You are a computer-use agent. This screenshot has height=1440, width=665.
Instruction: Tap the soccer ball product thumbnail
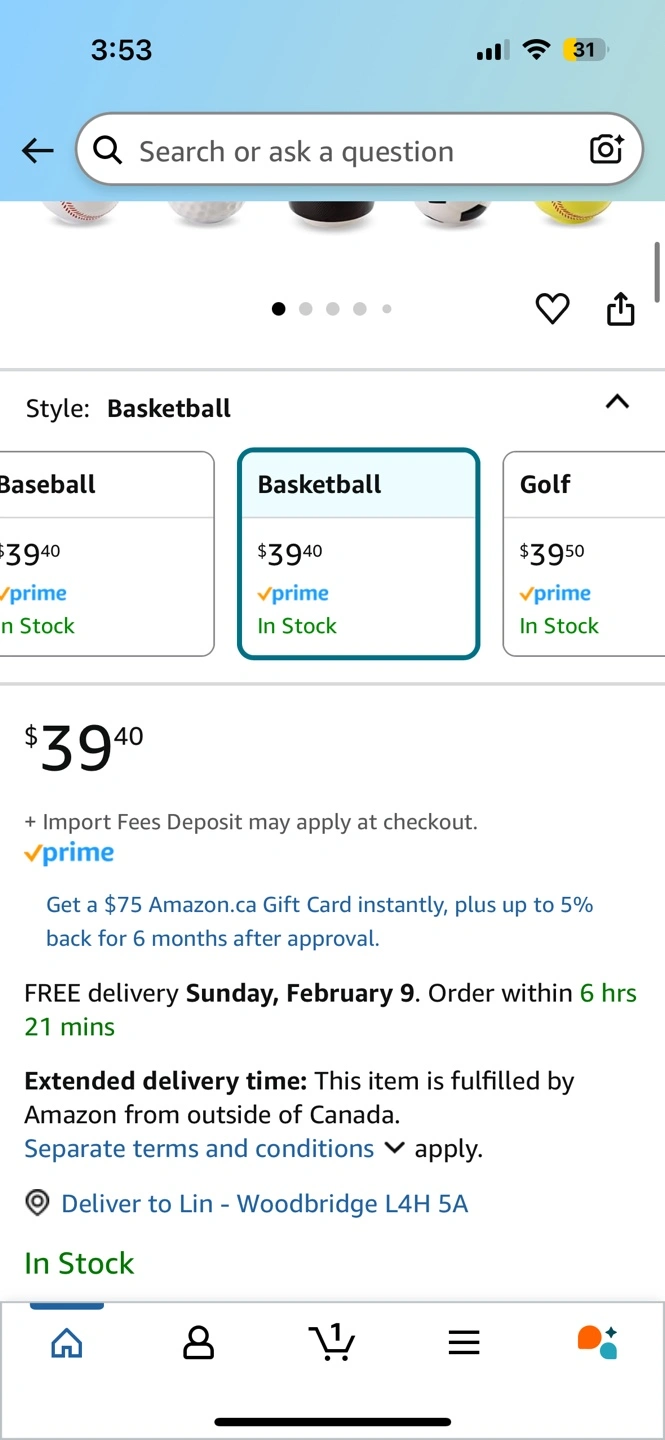[x=453, y=211]
